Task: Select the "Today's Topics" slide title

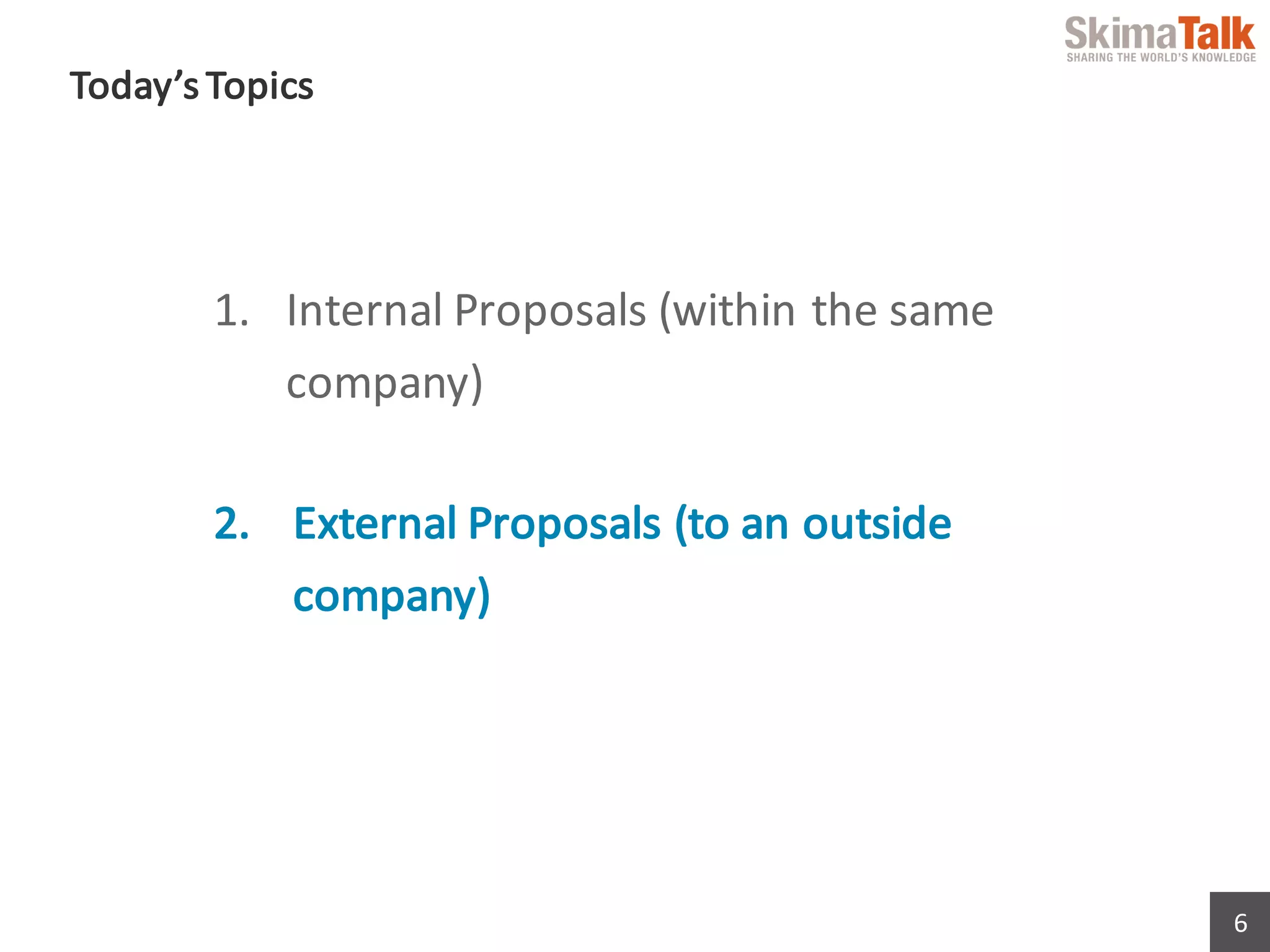Action: pos(192,86)
